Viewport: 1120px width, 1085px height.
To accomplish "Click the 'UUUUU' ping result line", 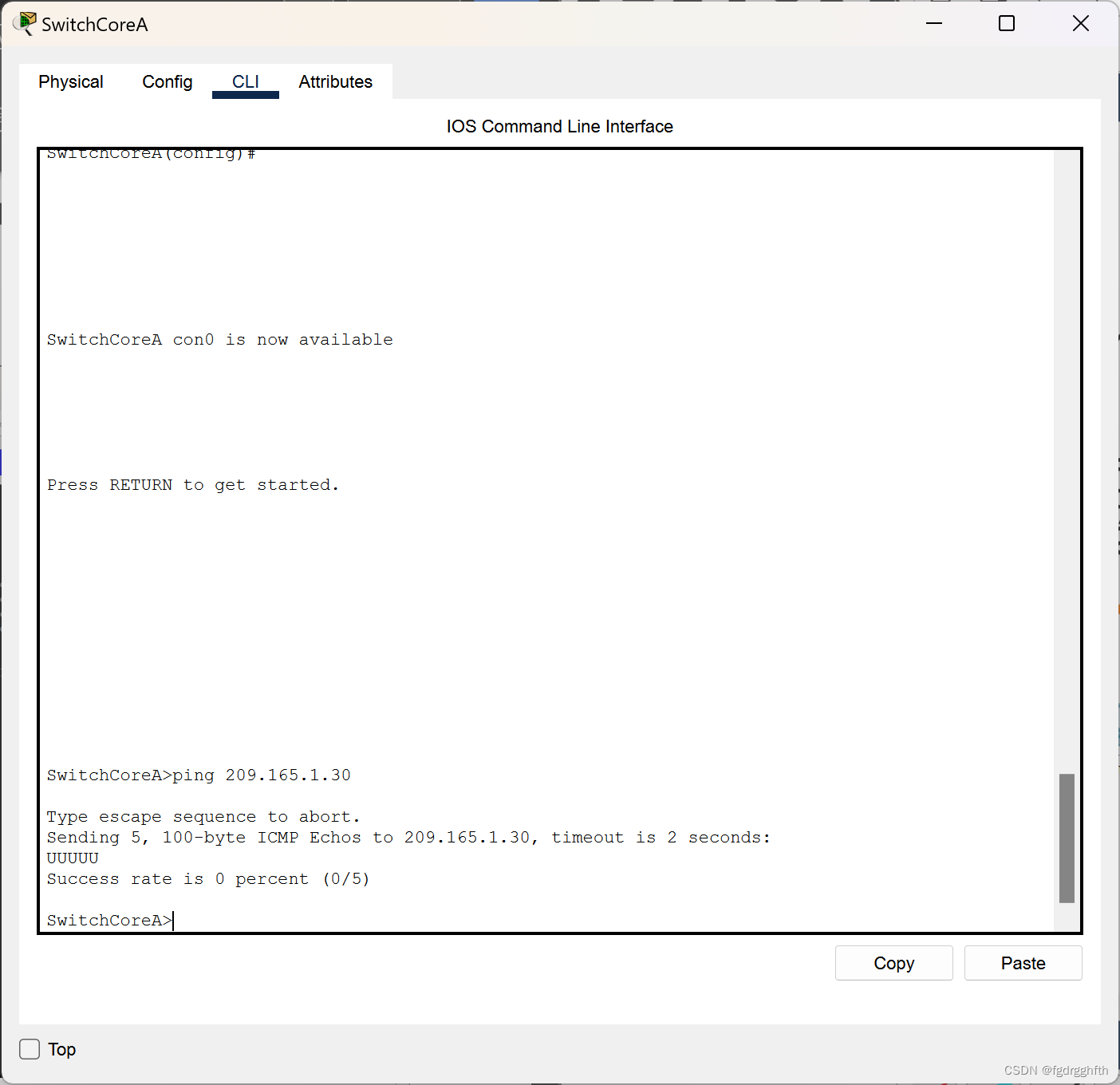I will 73,858.
